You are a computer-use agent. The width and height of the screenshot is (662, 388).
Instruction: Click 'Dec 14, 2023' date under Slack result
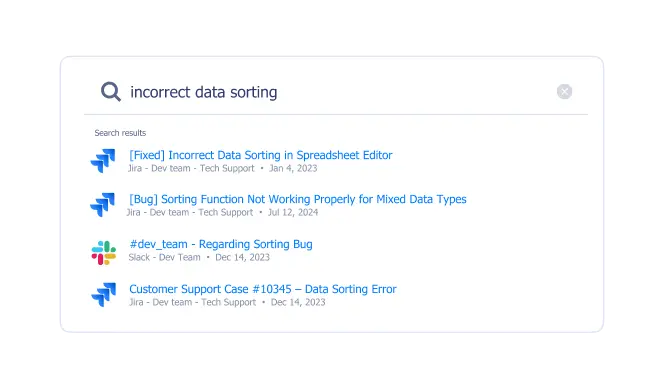[242, 257]
